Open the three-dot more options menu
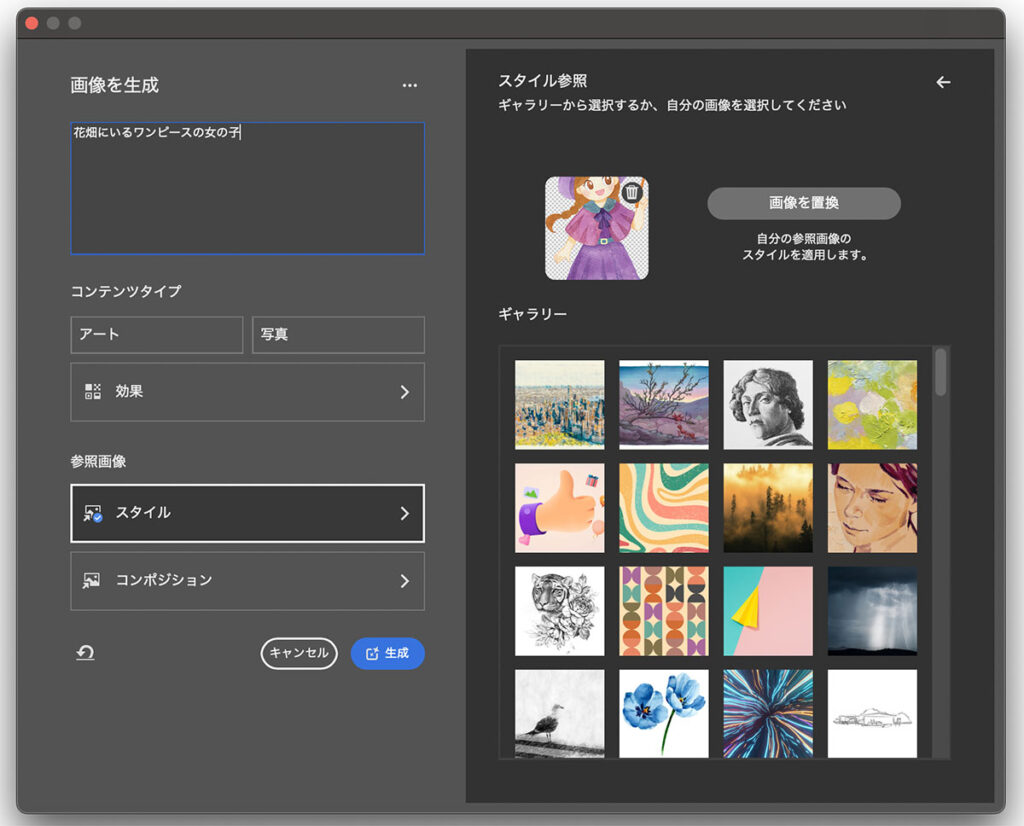The height and width of the screenshot is (826, 1024). click(409, 86)
